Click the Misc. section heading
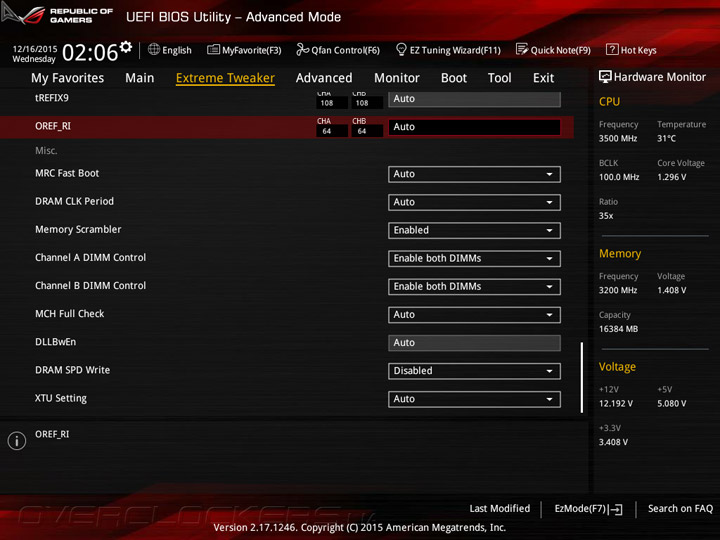Image resolution: width=720 pixels, height=540 pixels. pos(46,151)
